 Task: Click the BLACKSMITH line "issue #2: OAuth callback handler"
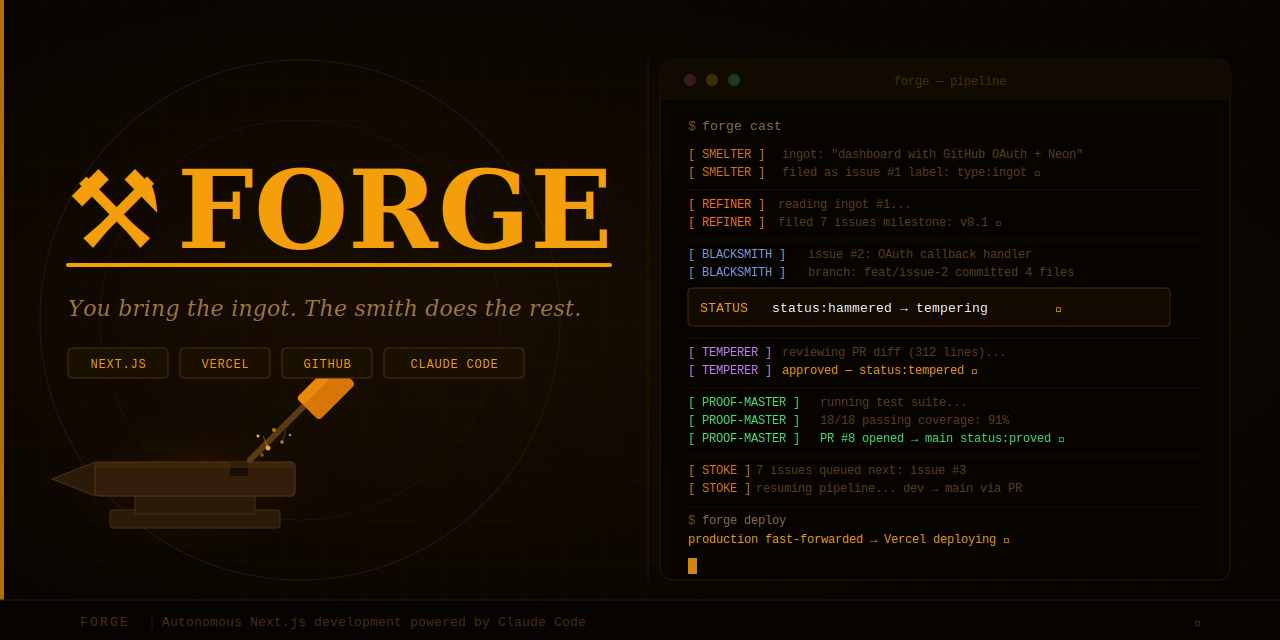860,255
